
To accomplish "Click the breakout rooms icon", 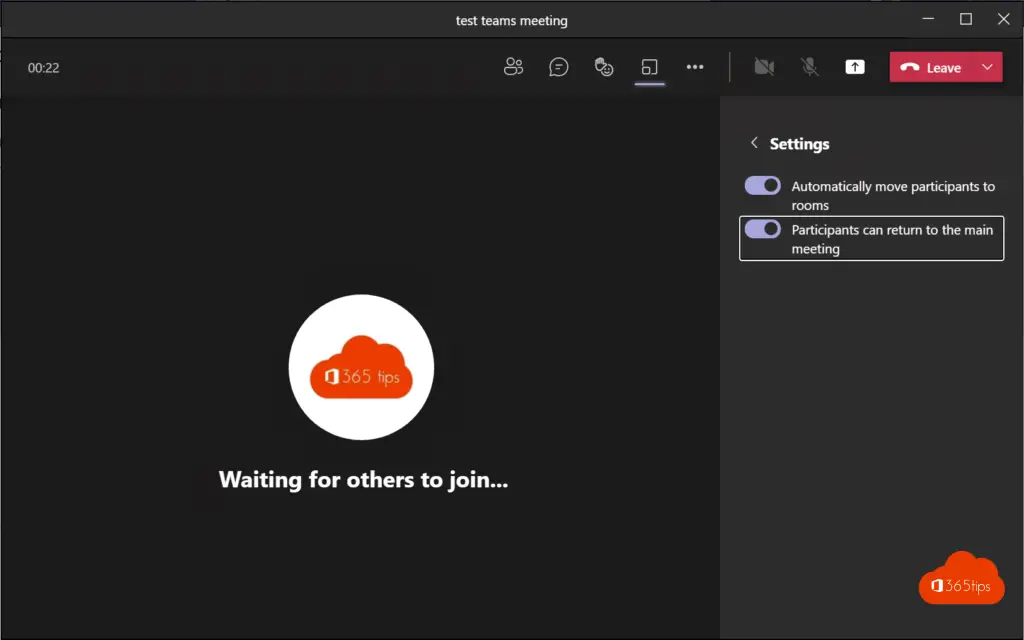I will (x=649, y=67).
